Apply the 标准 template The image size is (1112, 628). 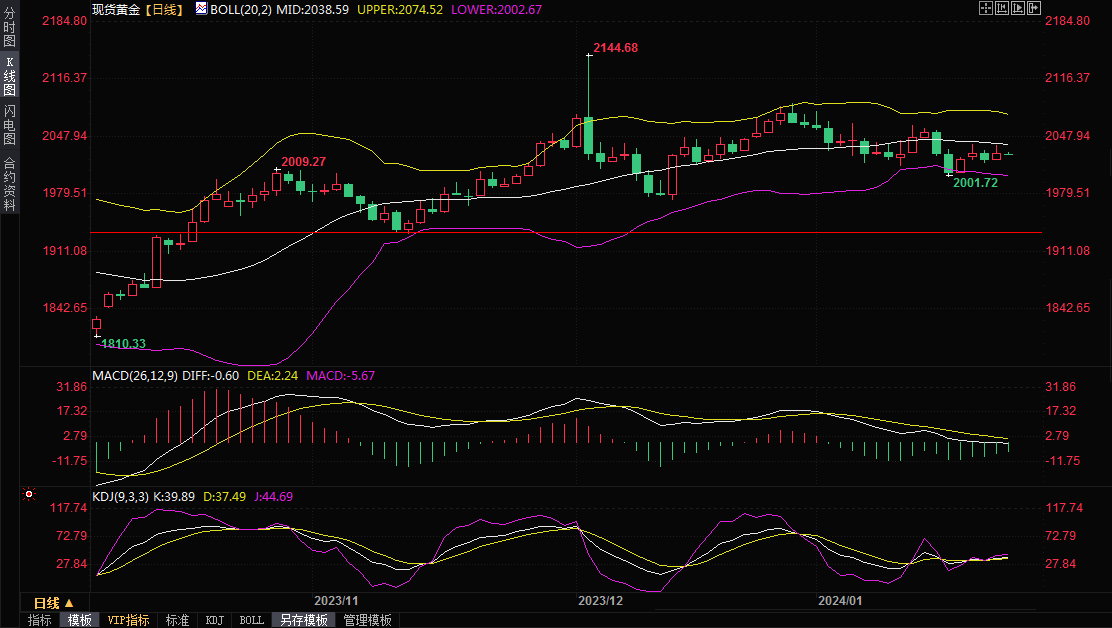177,620
